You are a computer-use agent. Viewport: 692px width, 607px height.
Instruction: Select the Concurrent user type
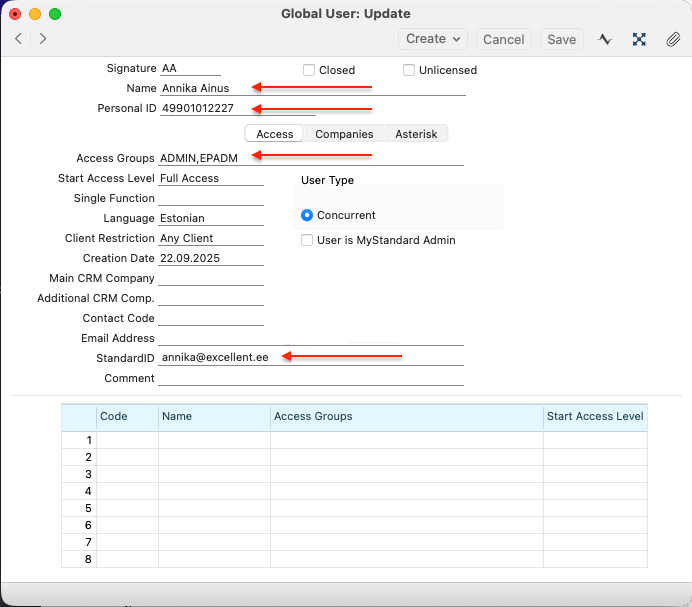click(308, 215)
